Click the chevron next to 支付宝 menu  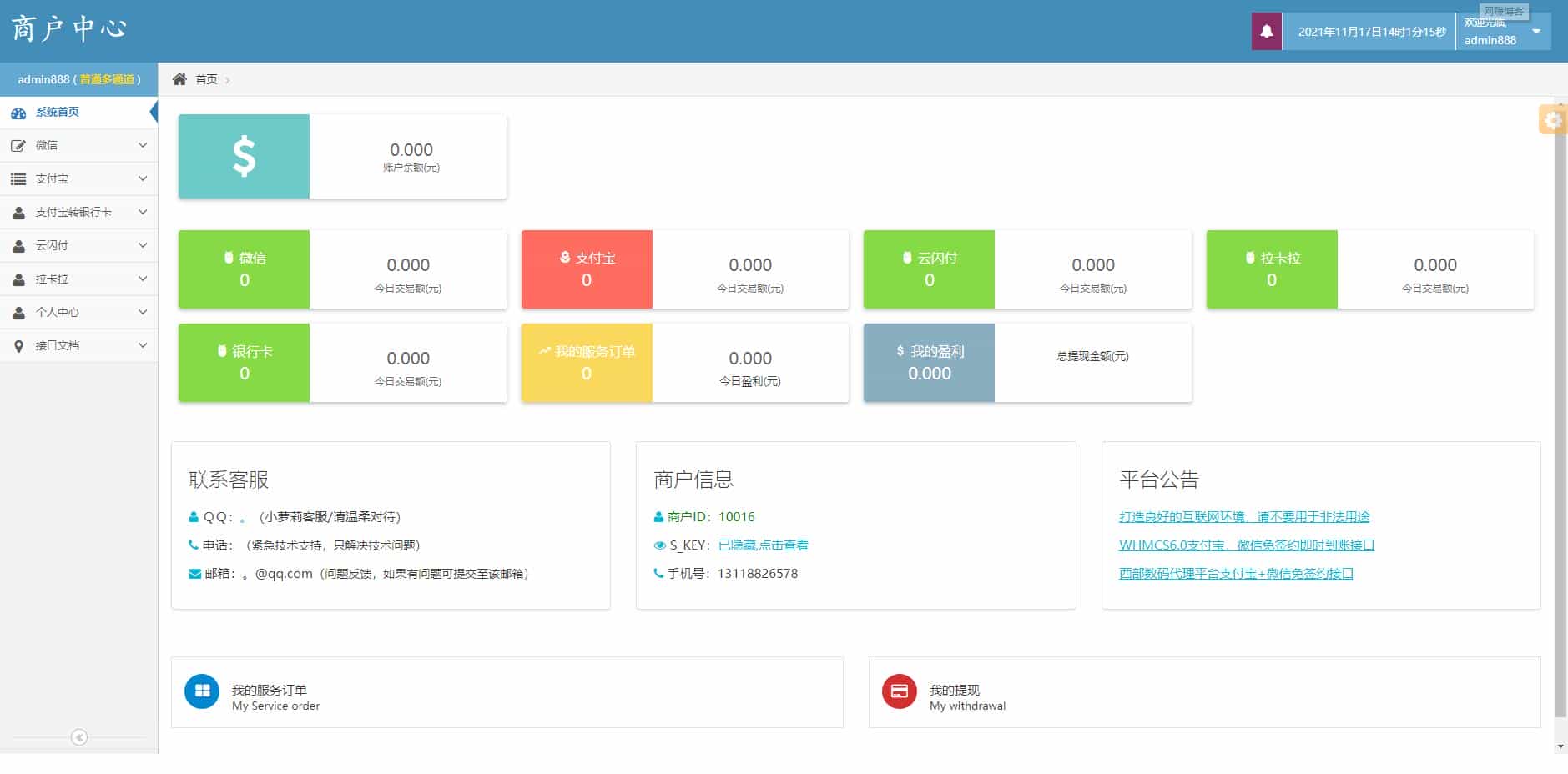143,178
